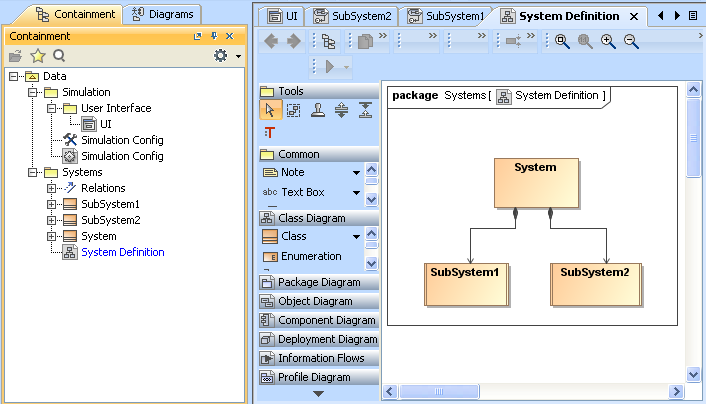Screen dimensions: 706x404
Task: Open the Package Diagram palette group
Action: point(318,282)
